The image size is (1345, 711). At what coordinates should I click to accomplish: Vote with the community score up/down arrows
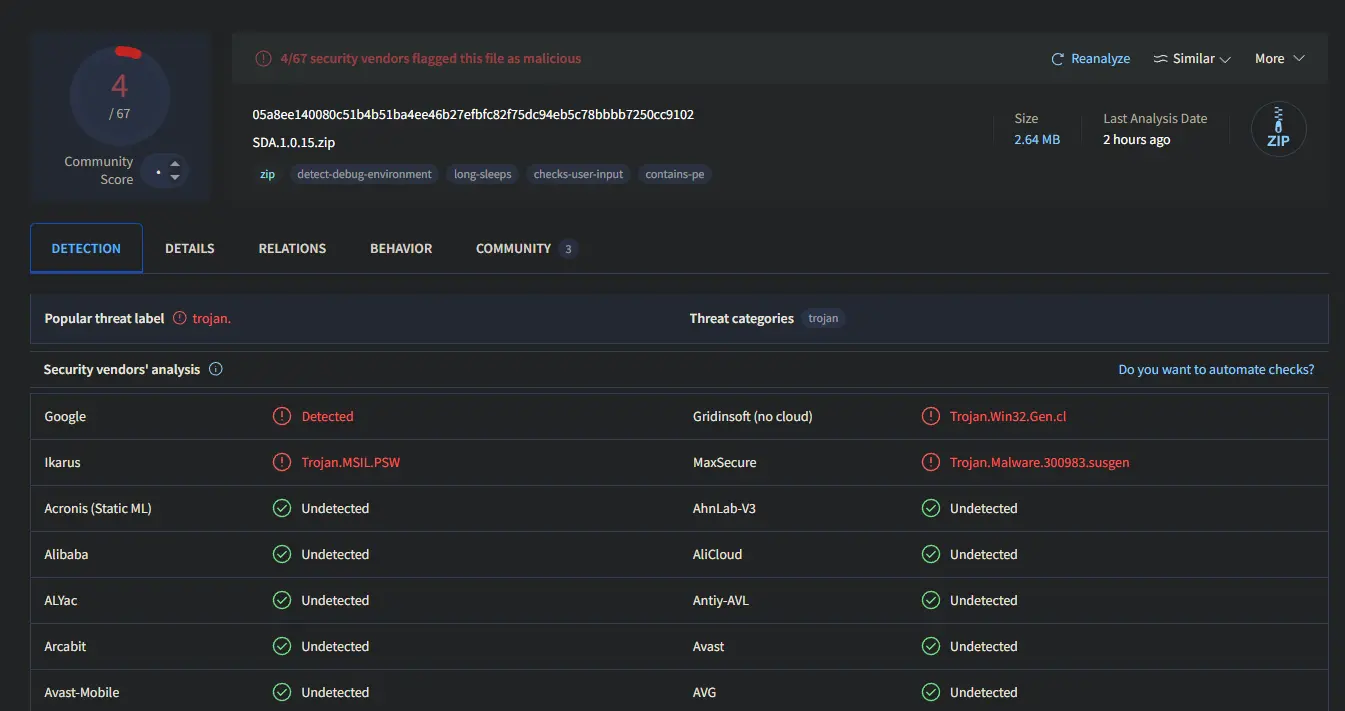point(175,170)
